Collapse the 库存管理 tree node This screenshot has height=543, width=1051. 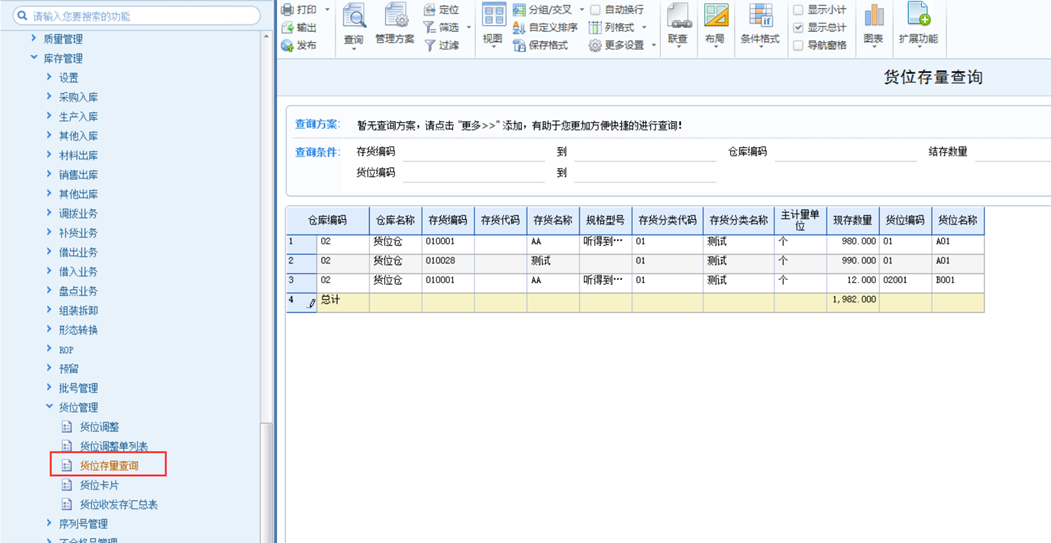[x=34, y=58]
